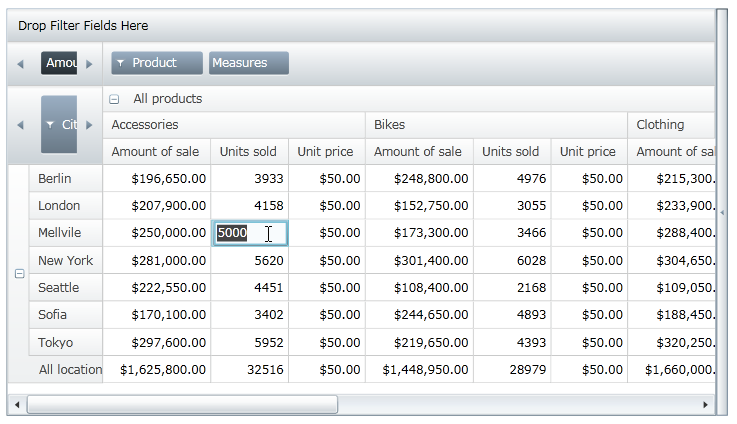Expand the side panel via right edge arrow
The height and width of the screenshot is (424, 737).
pos(723,212)
